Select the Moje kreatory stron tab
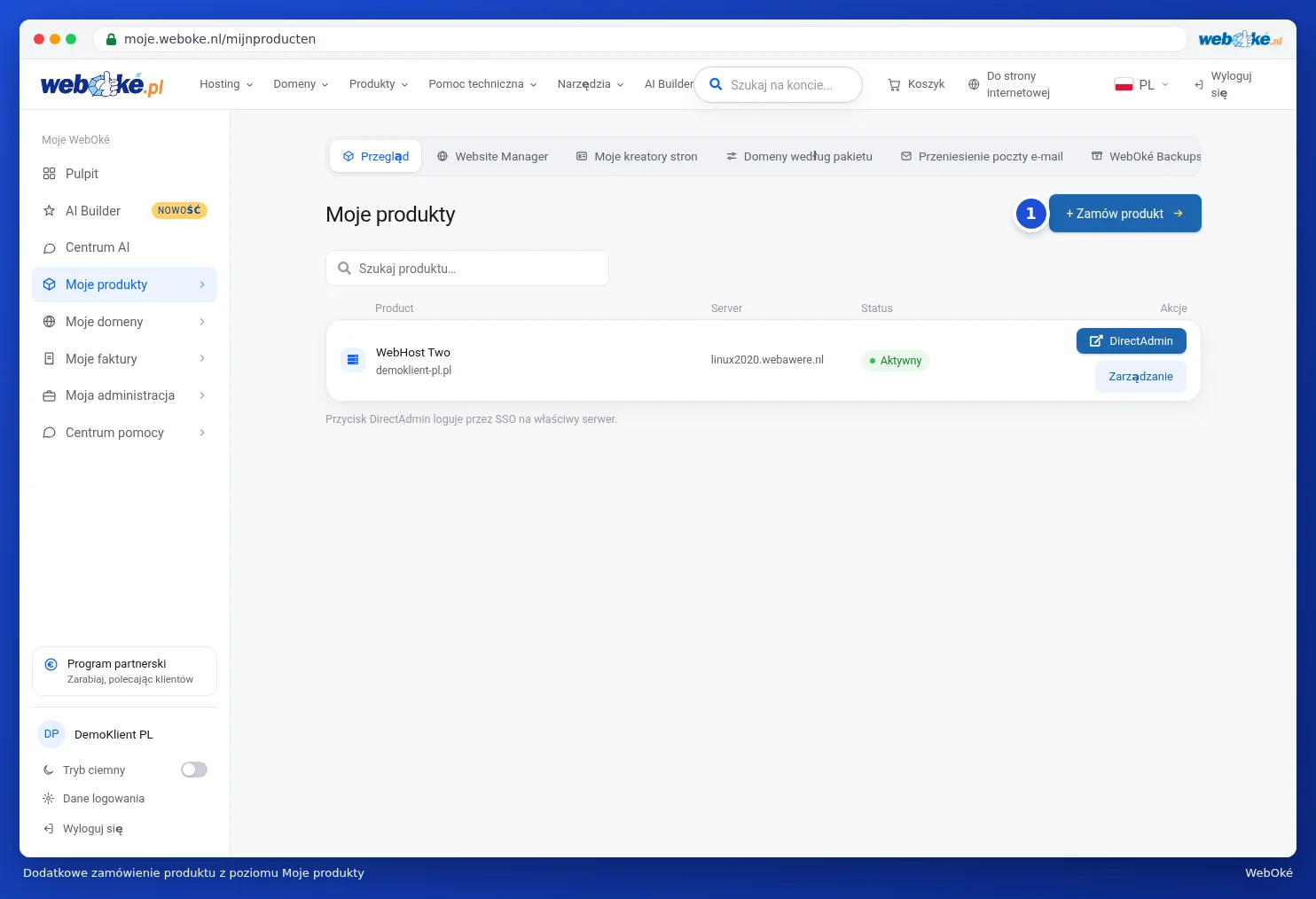The height and width of the screenshot is (899, 1316). [637, 156]
